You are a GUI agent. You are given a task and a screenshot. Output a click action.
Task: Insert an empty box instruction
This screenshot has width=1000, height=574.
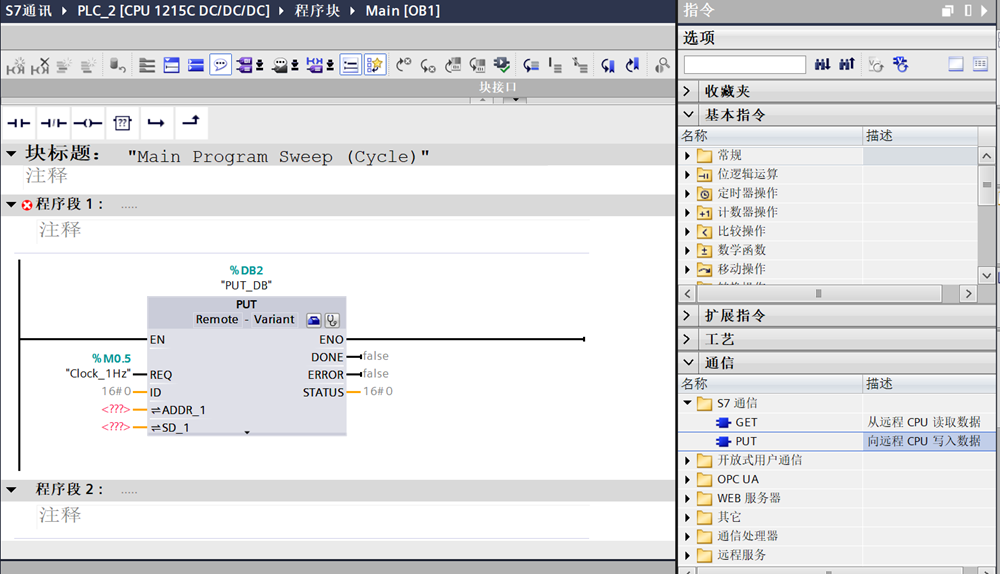[x=121, y=123]
